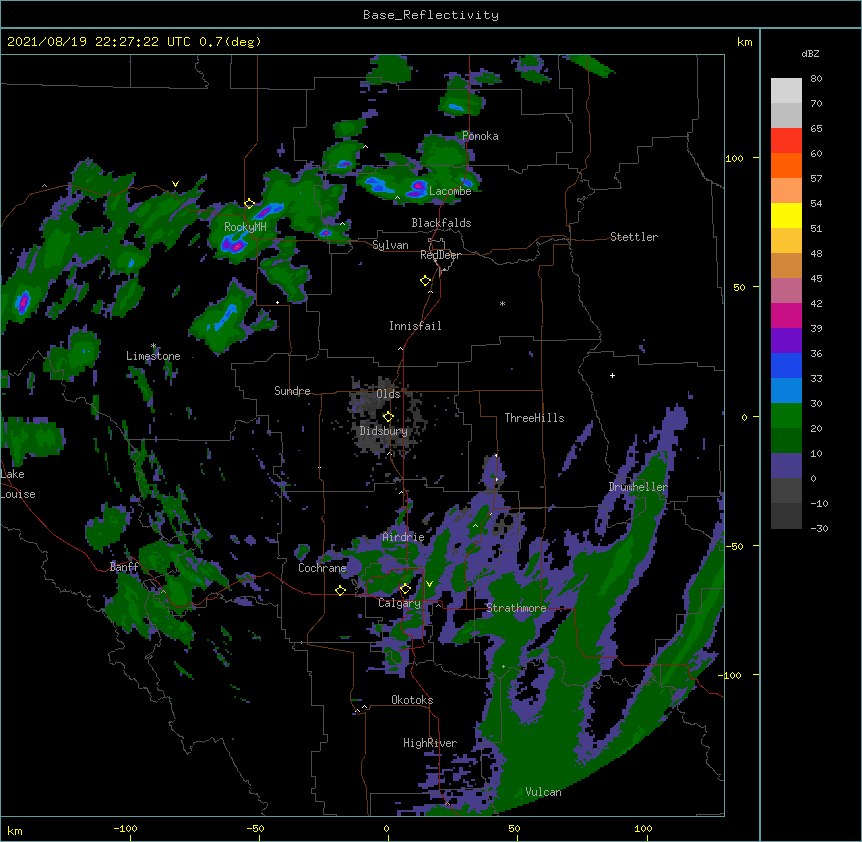Click the Vulcan town label
Screen dimensions: 862x842
point(543,792)
